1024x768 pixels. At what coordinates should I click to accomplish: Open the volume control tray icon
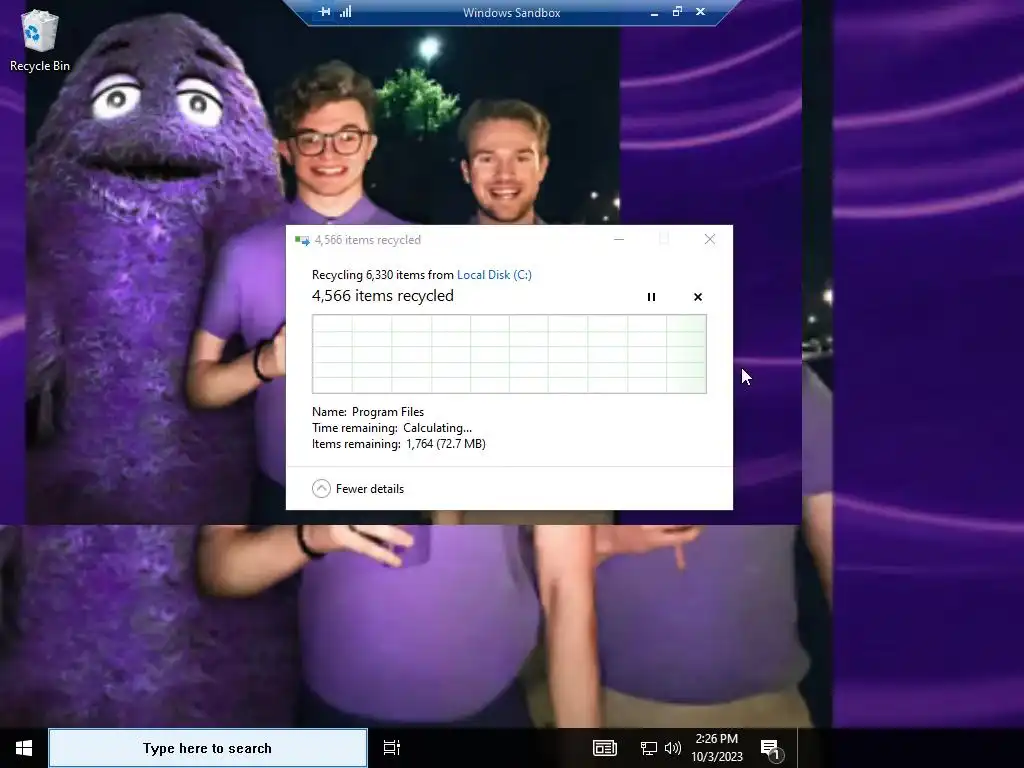673,748
